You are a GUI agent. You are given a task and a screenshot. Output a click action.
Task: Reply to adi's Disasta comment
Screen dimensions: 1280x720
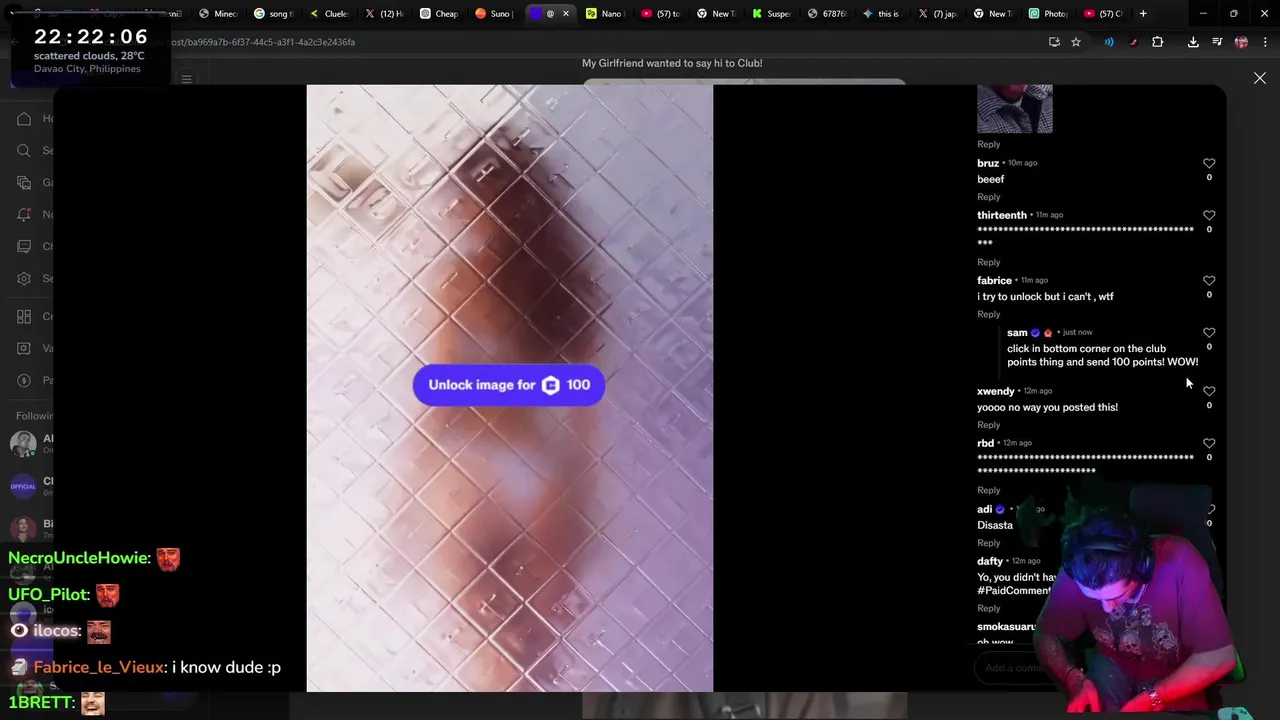click(x=988, y=543)
